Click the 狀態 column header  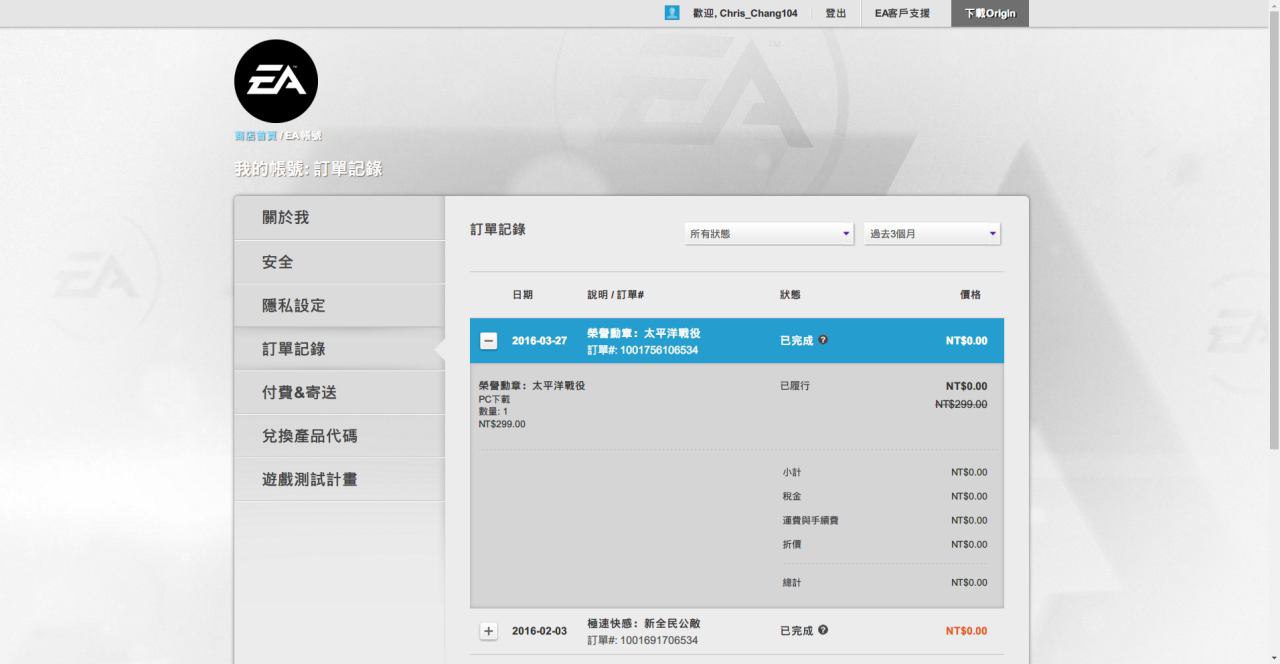click(790, 295)
